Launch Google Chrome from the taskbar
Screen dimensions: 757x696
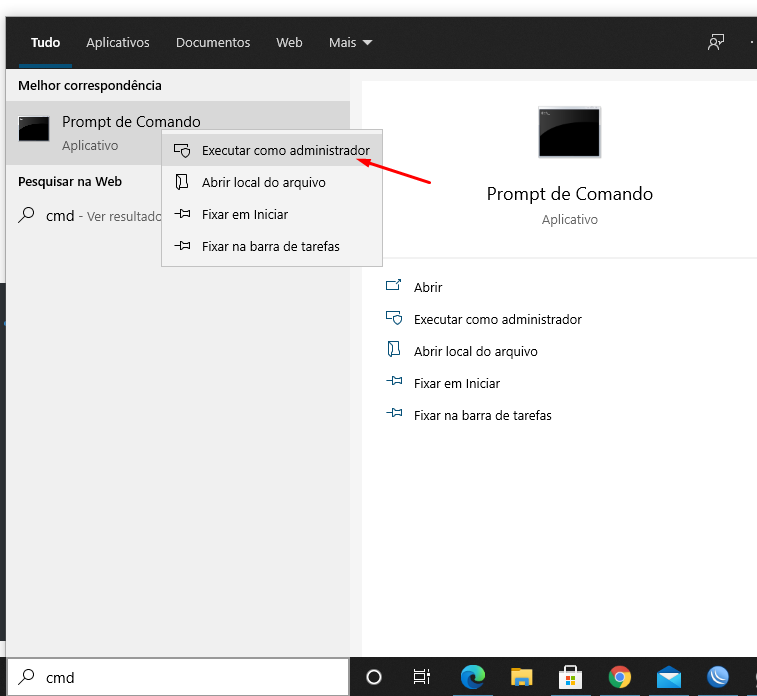click(x=619, y=677)
